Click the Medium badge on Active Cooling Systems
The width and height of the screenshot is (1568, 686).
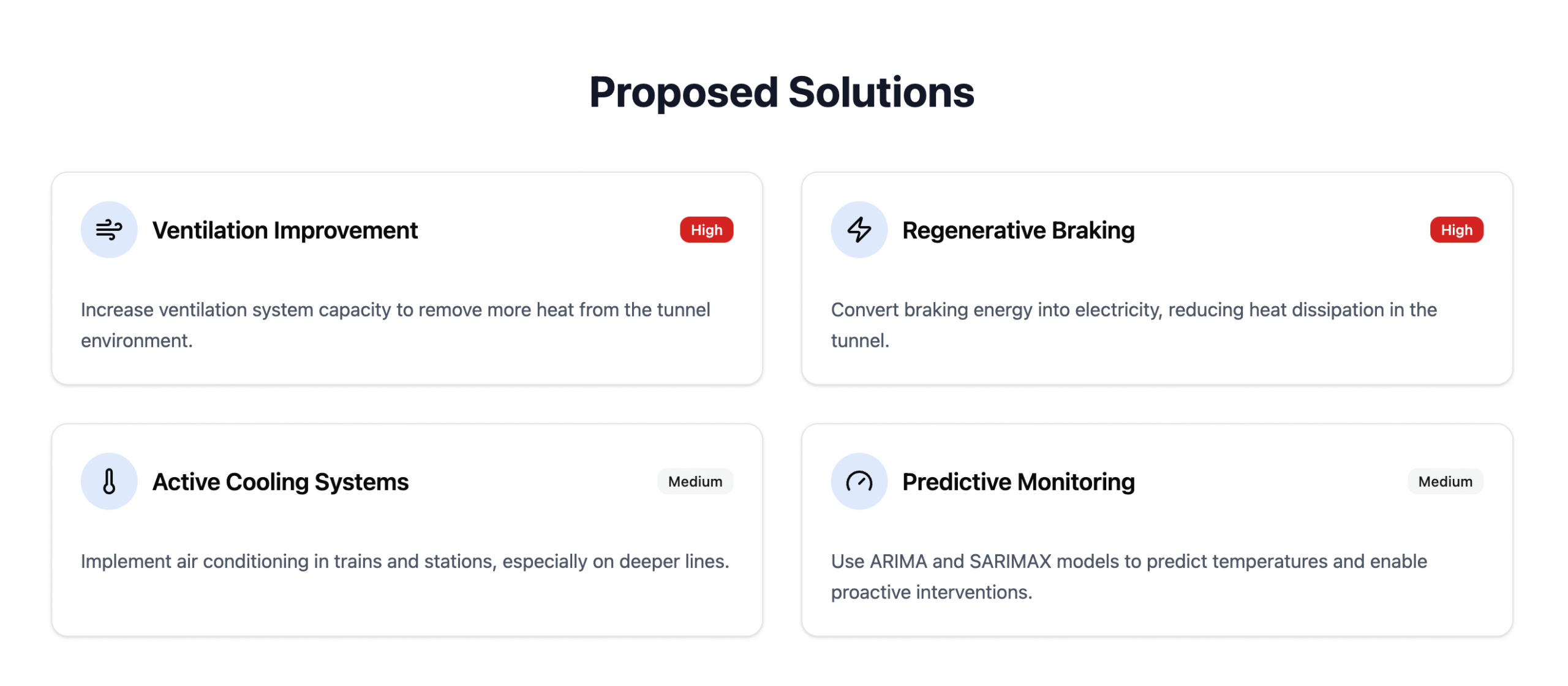695,481
